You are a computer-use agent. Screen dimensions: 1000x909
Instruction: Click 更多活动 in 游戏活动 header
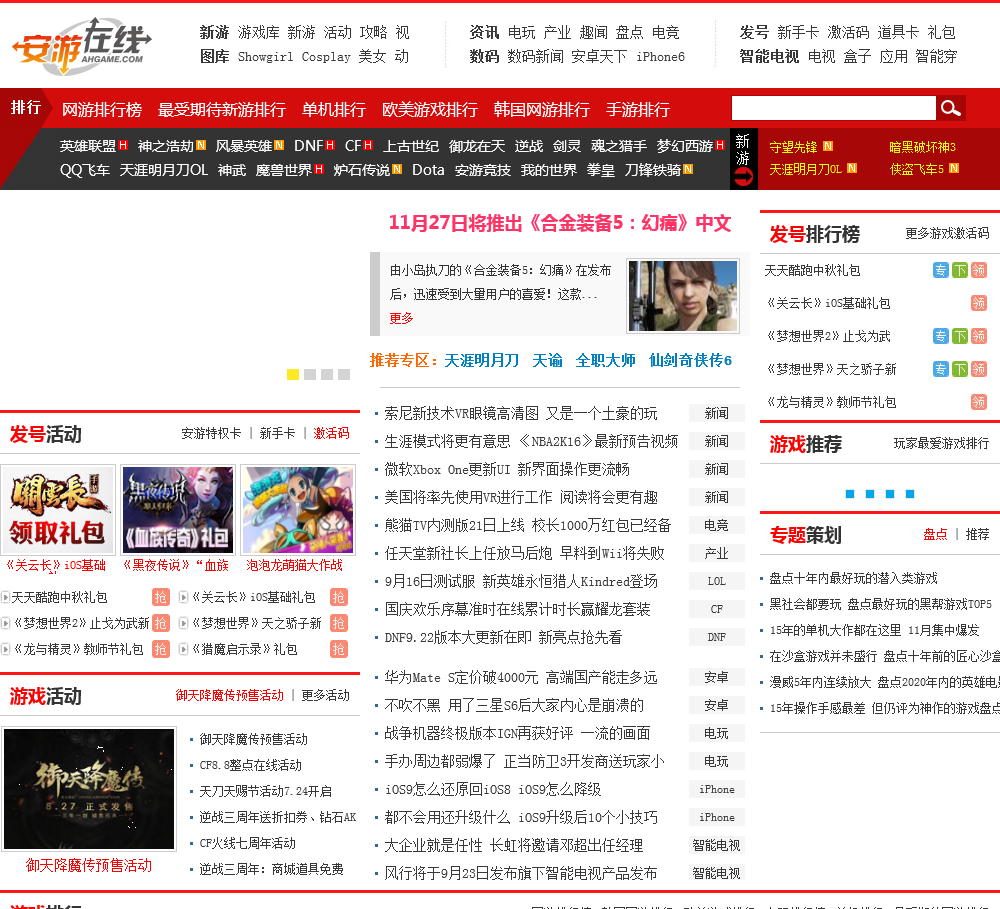325,695
